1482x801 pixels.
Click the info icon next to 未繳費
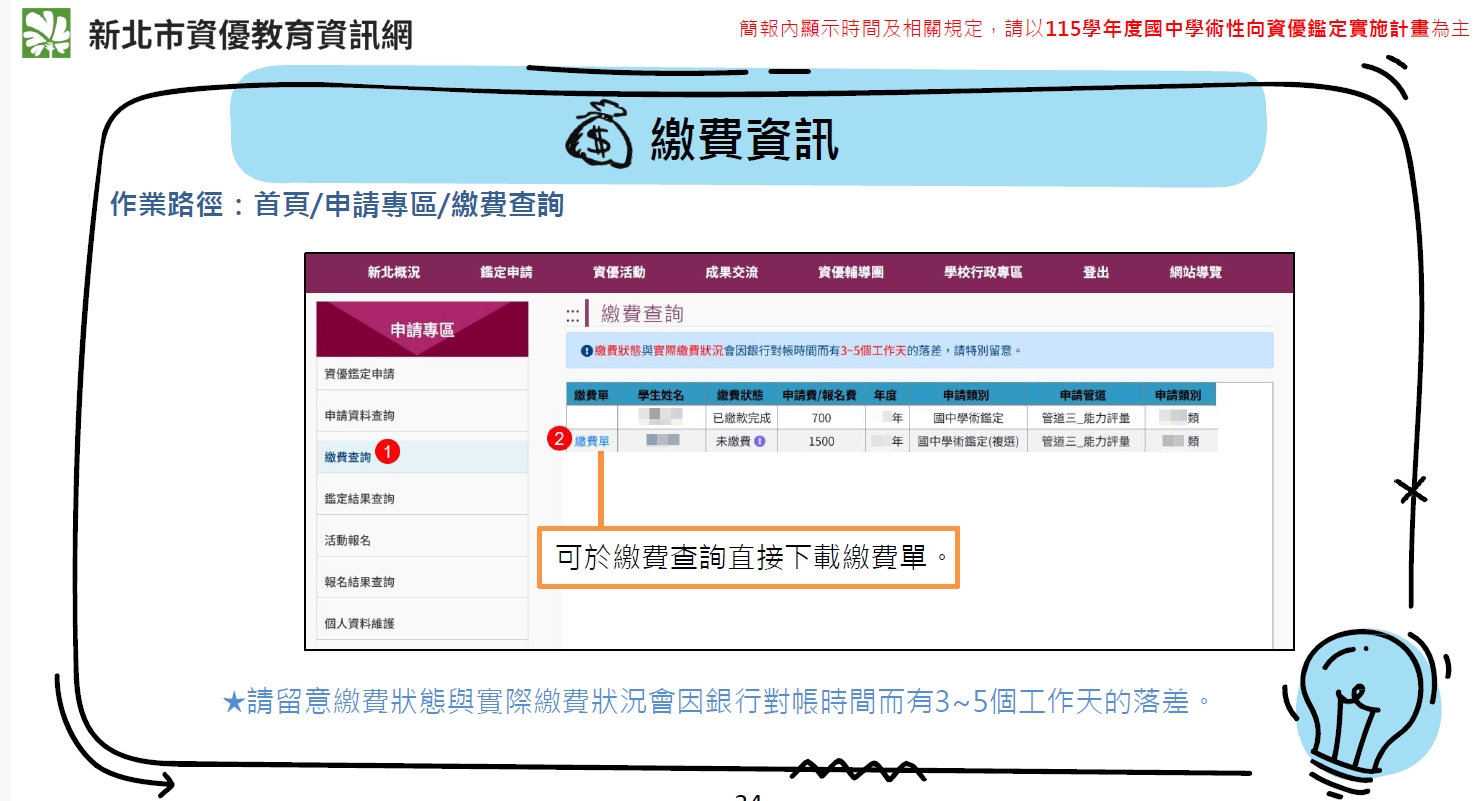click(760, 441)
